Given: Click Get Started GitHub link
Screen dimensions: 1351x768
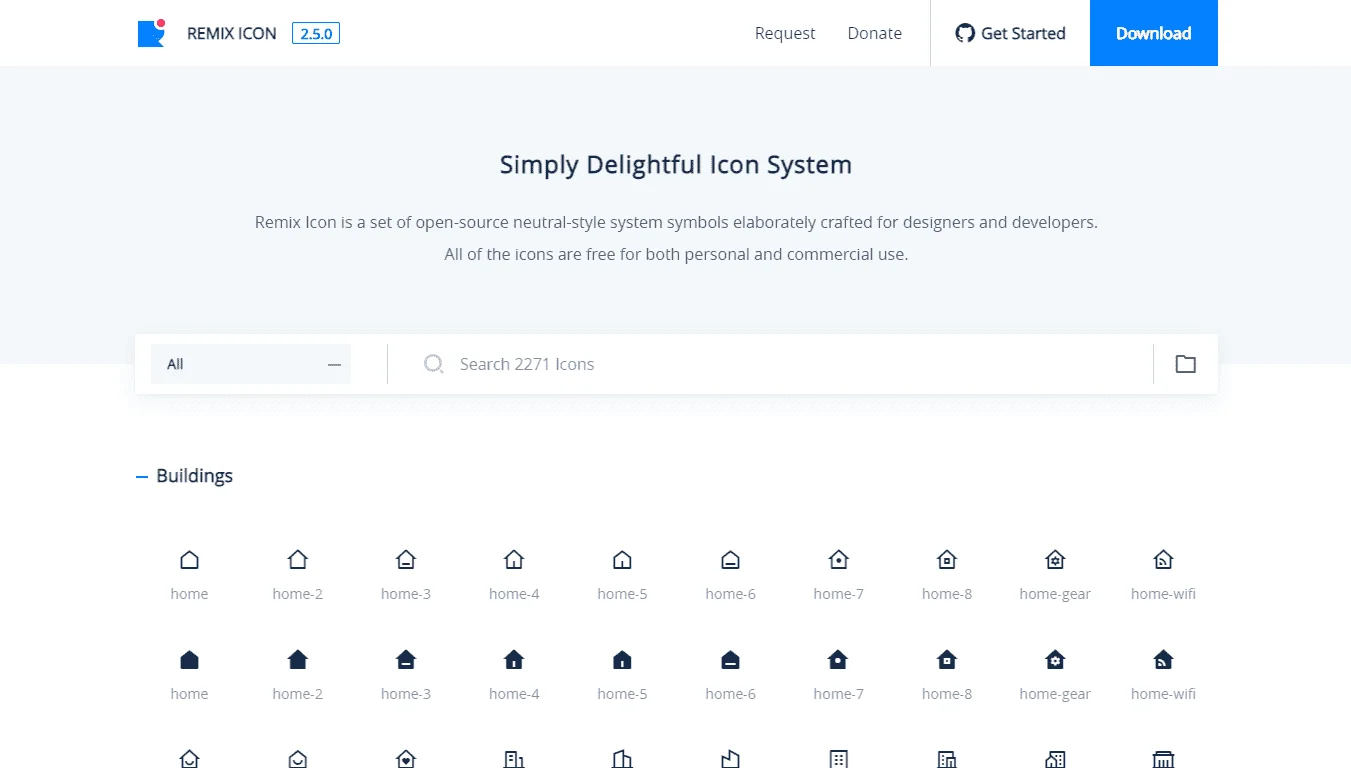Looking at the screenshot, I should (x=1010, y=33).
